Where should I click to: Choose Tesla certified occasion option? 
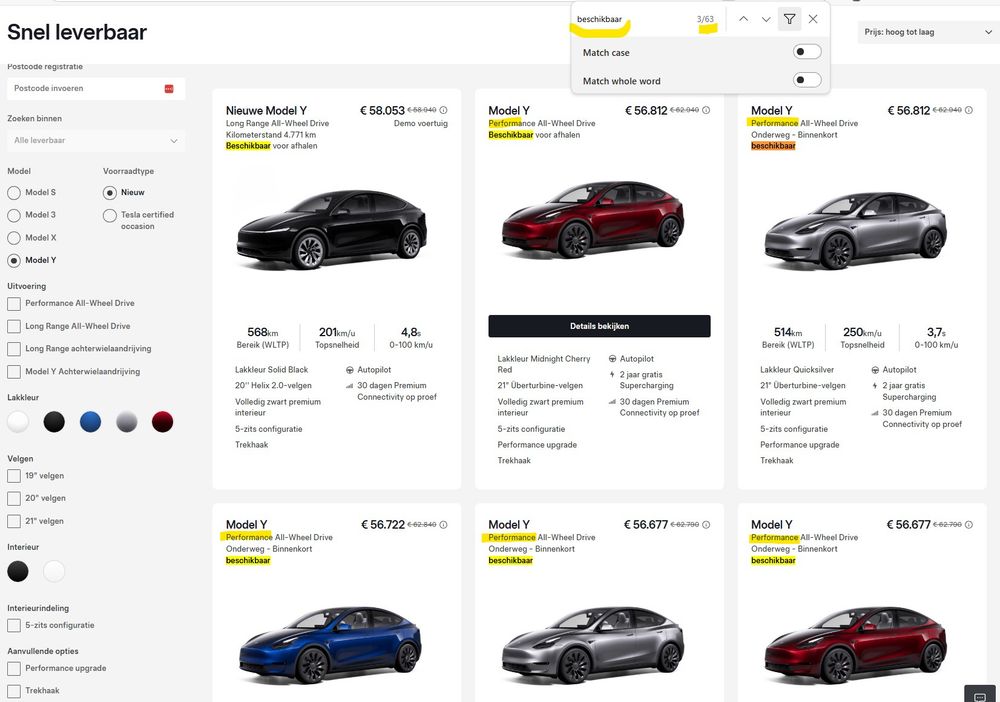coord(110,216)
